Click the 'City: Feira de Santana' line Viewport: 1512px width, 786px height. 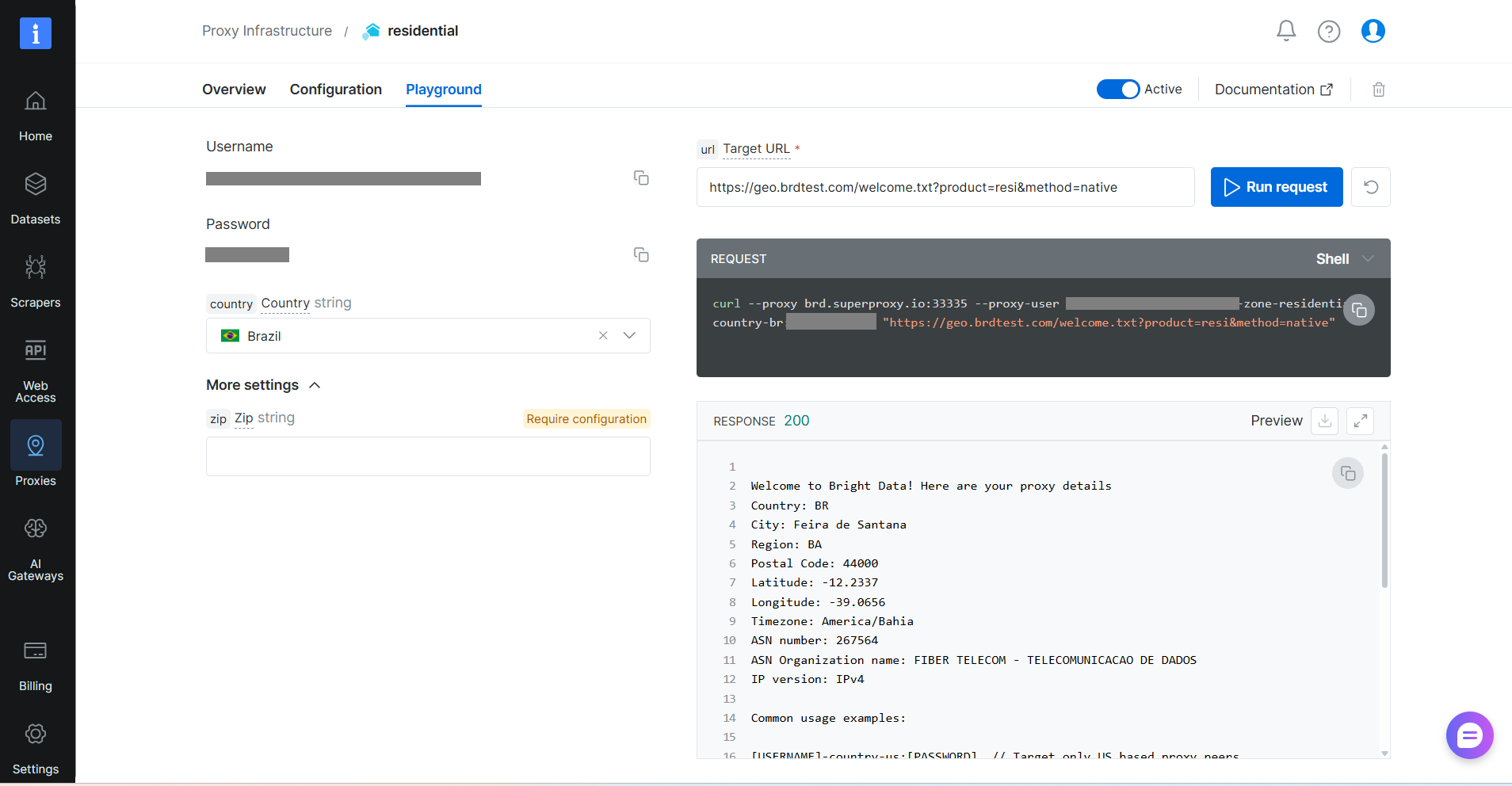[x=828, y=525]
